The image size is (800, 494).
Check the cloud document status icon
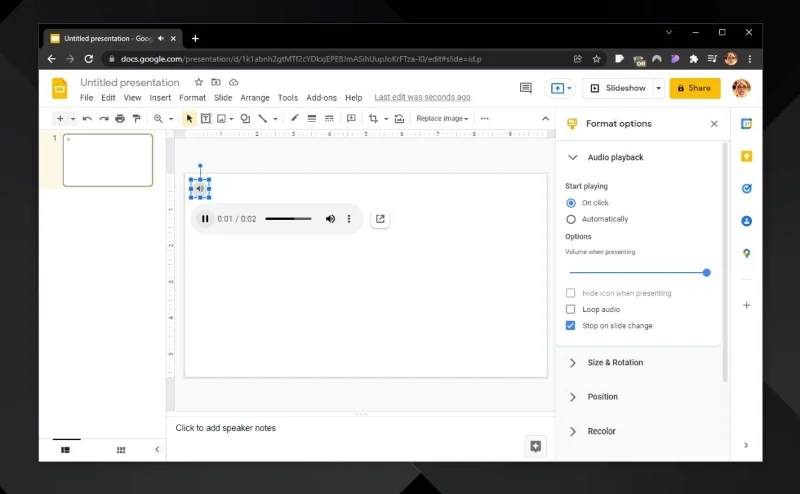coord(233,82)
